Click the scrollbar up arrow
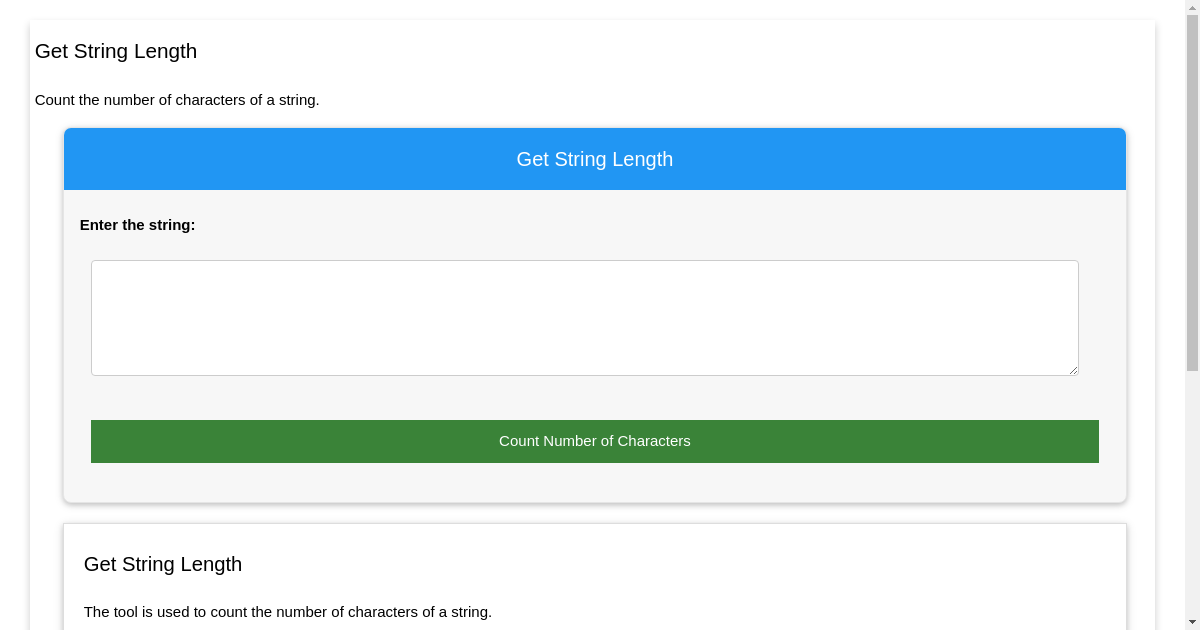Image resolution: width=1200 pixels, height=630 pixels. (x=1193, y=8)
